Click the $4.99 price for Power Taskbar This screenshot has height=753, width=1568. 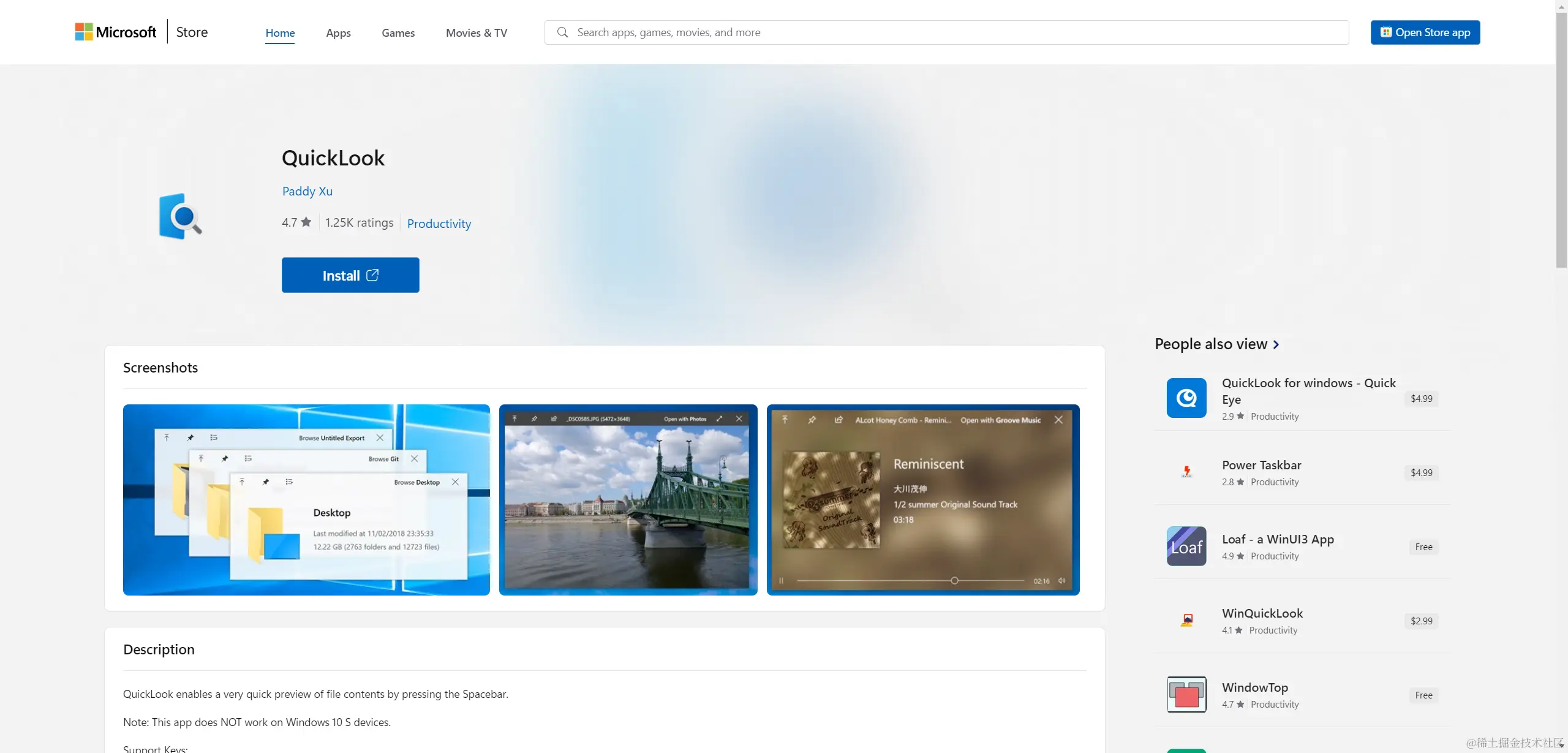[x=1422, y=472]
